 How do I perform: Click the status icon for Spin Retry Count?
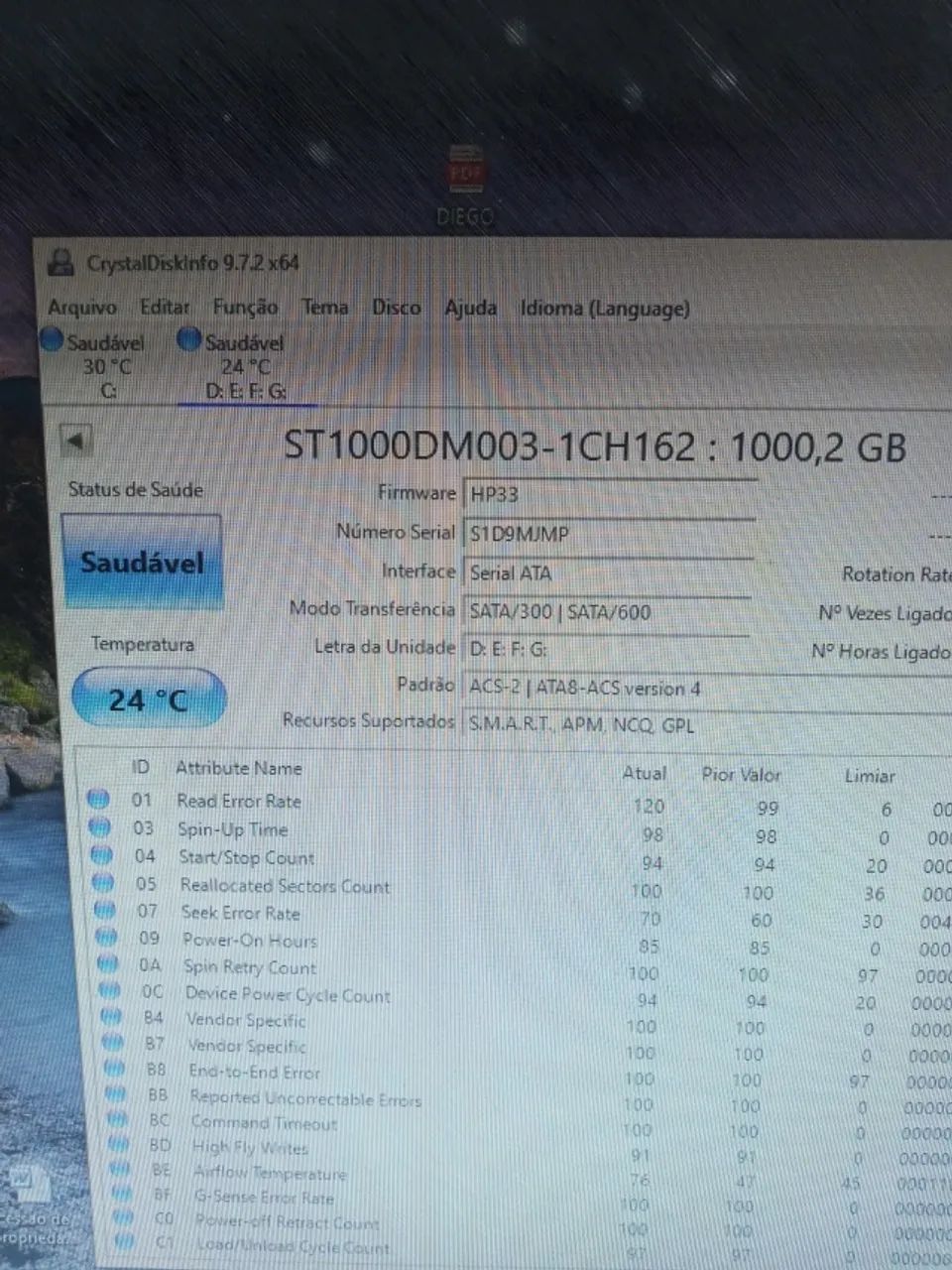point(108,963)
